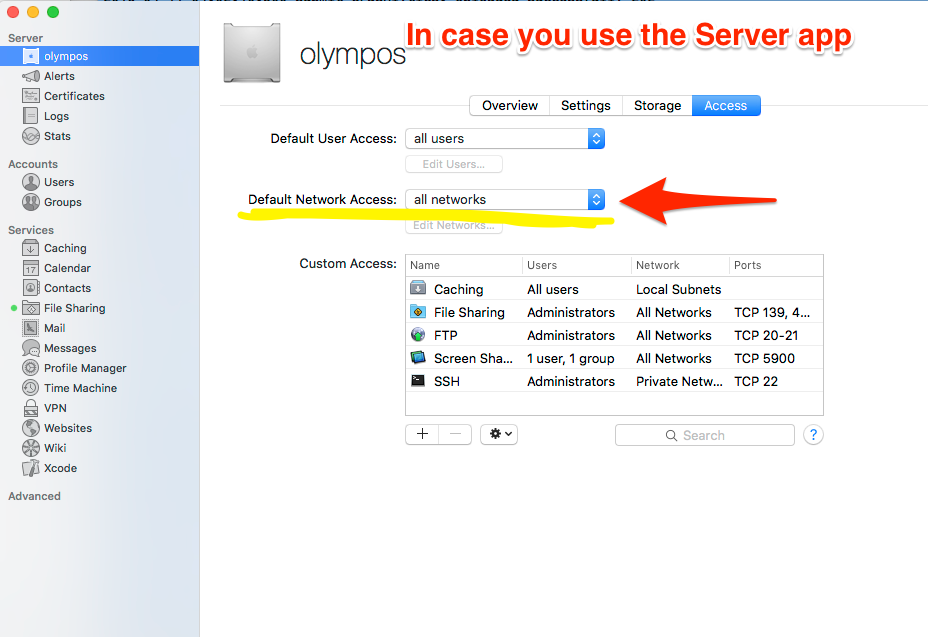
Task: Select the File Sharing service icon in sidebar
Action: (x=31, y=308)
